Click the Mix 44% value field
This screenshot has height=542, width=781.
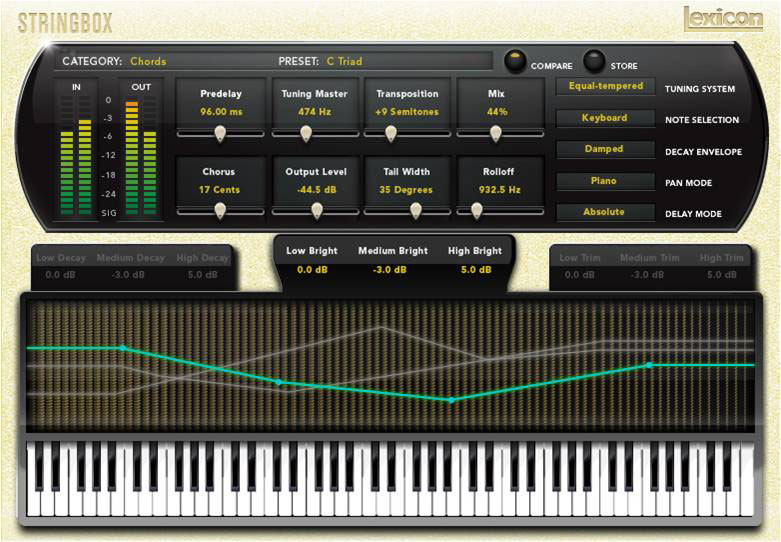pos(497,112)
